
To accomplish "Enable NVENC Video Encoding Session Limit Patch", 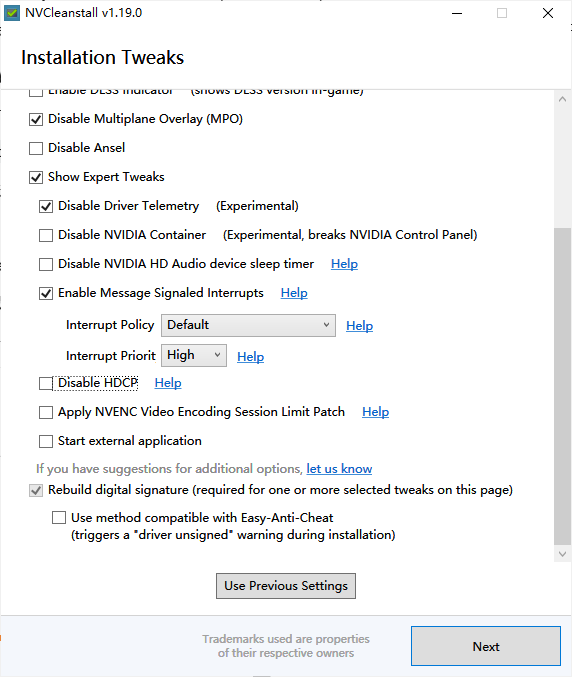I will [x=46, y=412].
